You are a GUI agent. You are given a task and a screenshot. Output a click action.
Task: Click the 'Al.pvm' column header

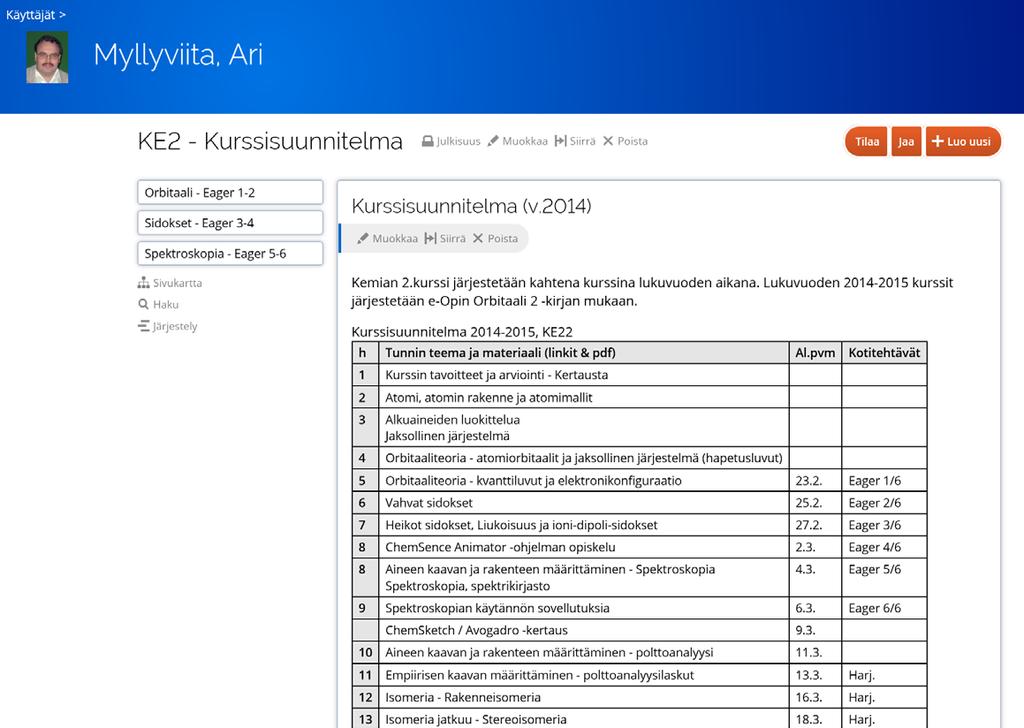pos(815,353)
